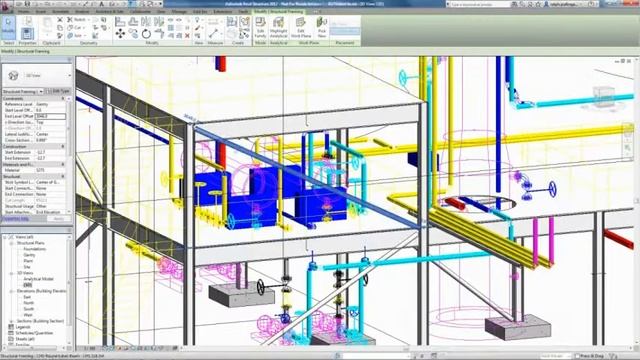The image size is (640, 360).
Task: Open the Revit application menu button
Action: [x=6, y=6]
